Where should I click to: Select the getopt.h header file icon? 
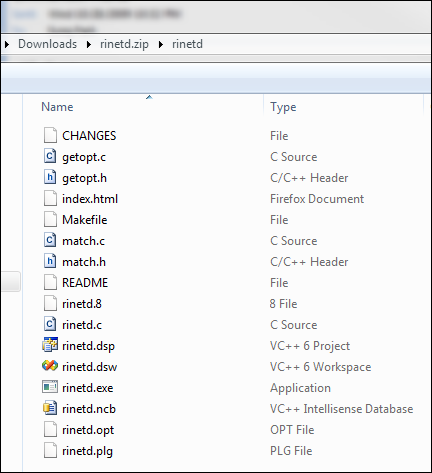(x=50, y=177)
